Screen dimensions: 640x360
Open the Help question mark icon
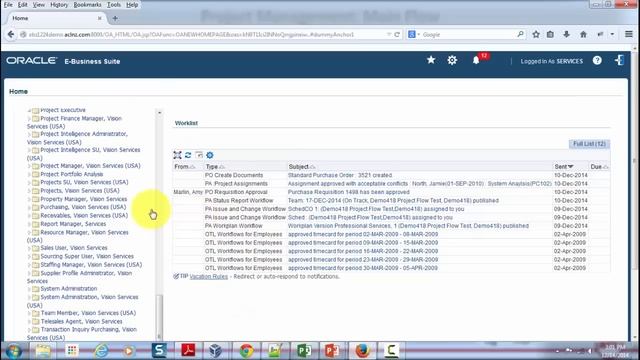click(597, 60)
